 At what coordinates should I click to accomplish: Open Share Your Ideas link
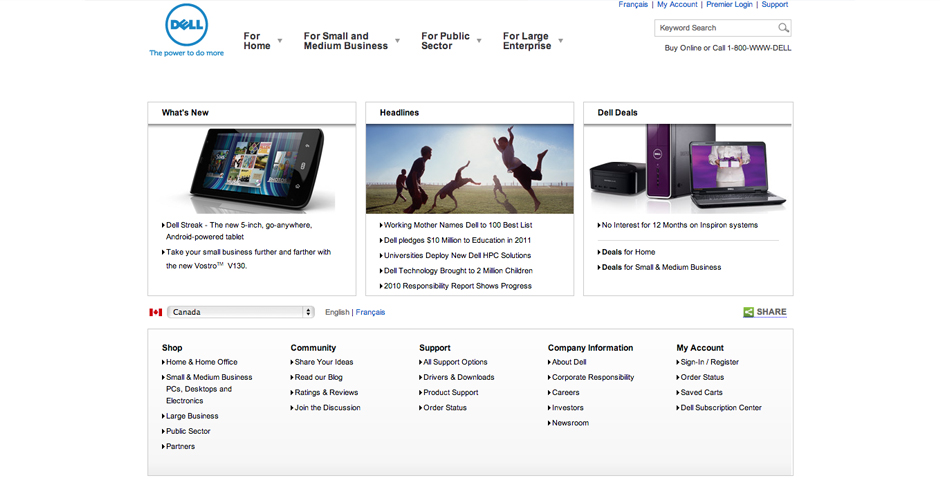pyautogui.click(x=323, y=362)
